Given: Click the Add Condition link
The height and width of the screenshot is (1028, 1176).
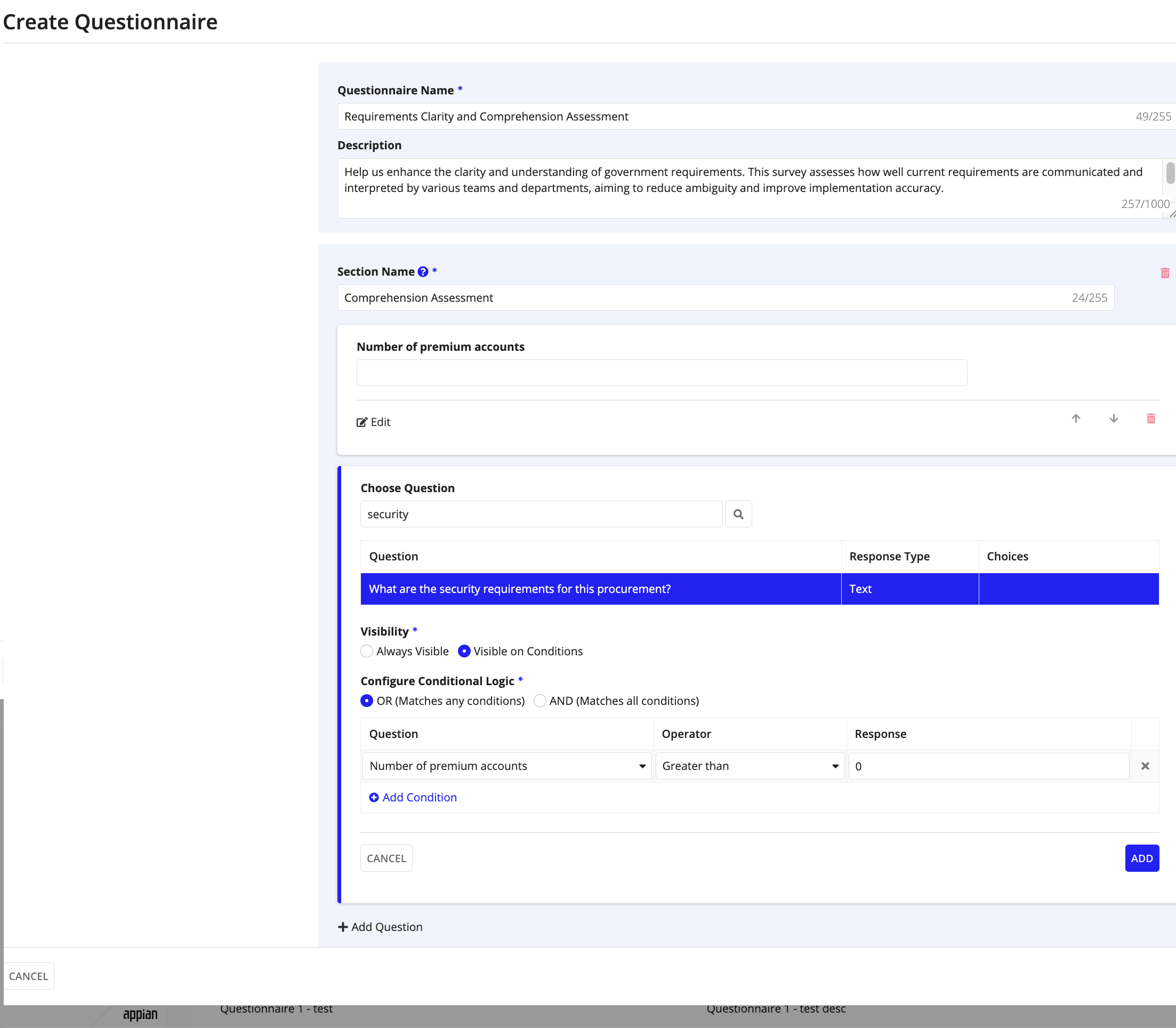Looking at the screenshot, I should pos(413,797).
